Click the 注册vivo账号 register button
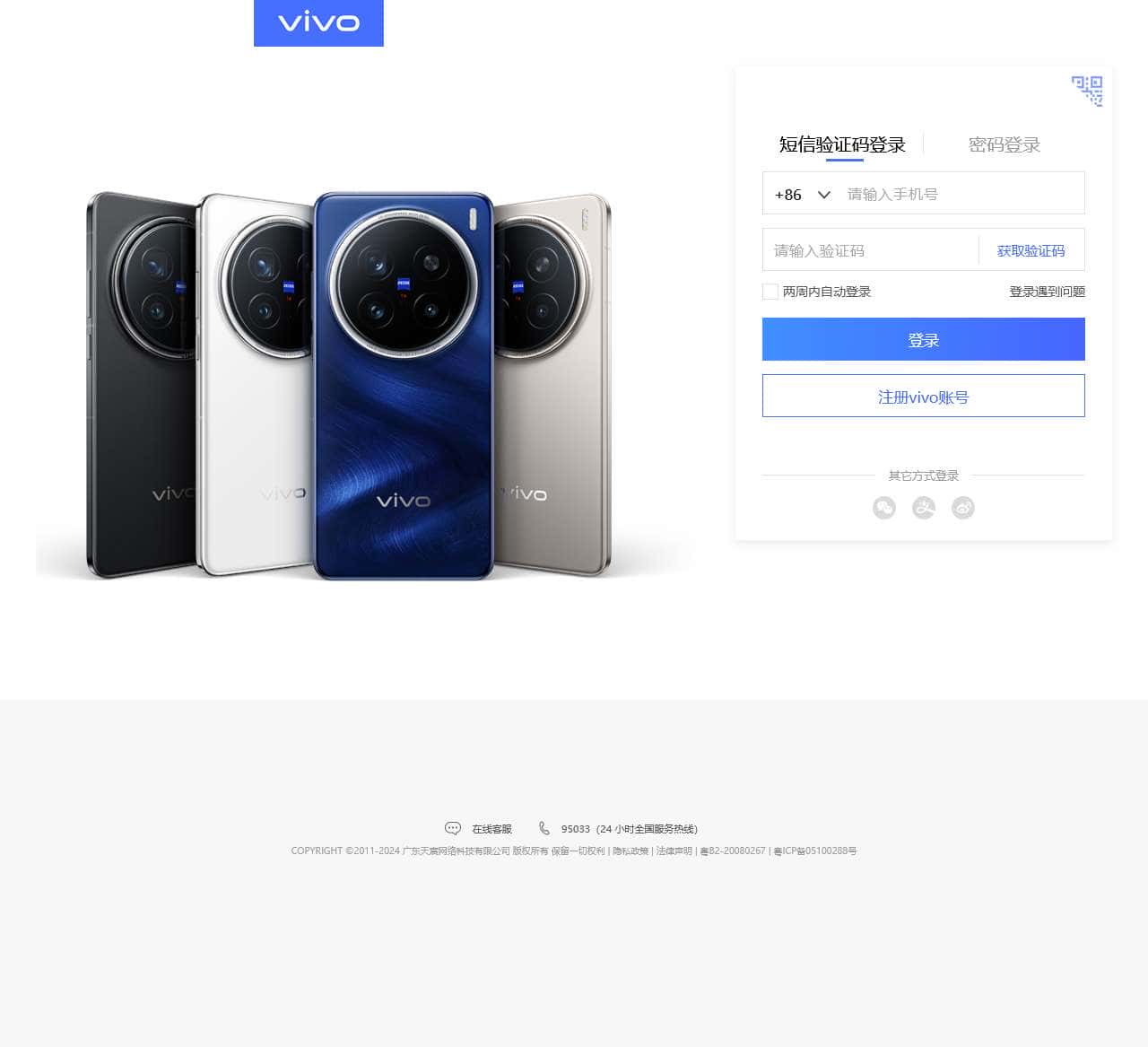Image resolution: width=1148 pixels, height=1047 pixels. point(924,396)
